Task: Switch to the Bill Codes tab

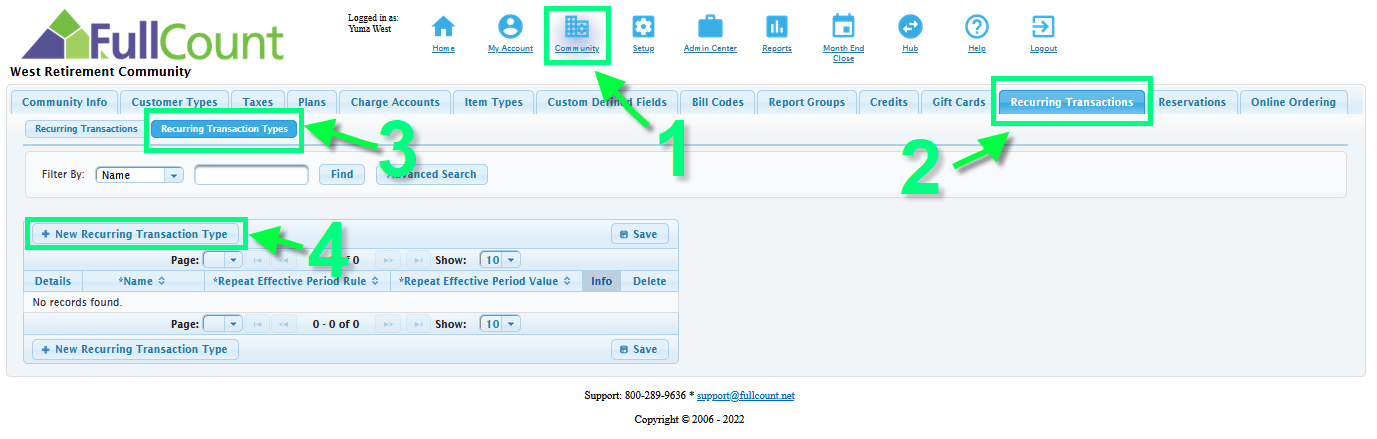Action: (717, 102)
